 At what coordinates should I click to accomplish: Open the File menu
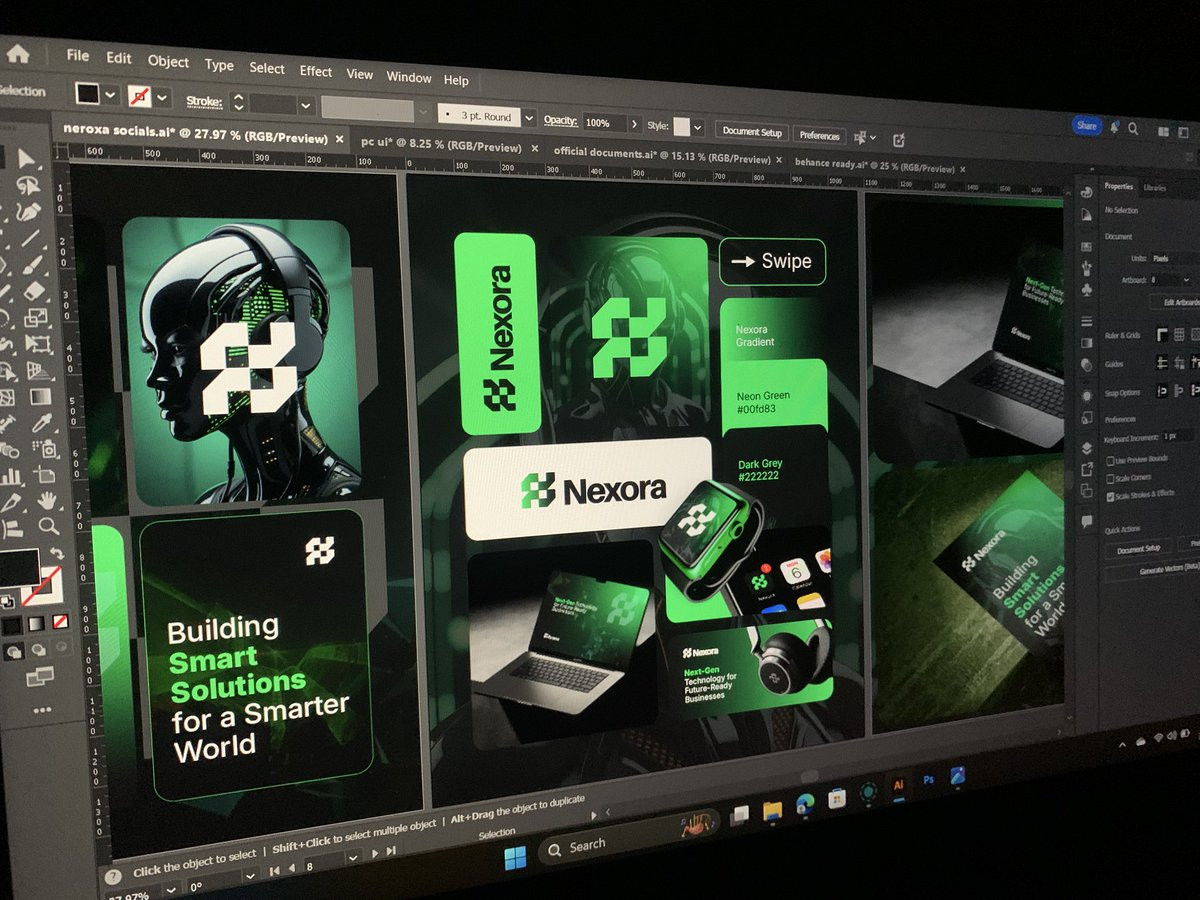[78, 56]
